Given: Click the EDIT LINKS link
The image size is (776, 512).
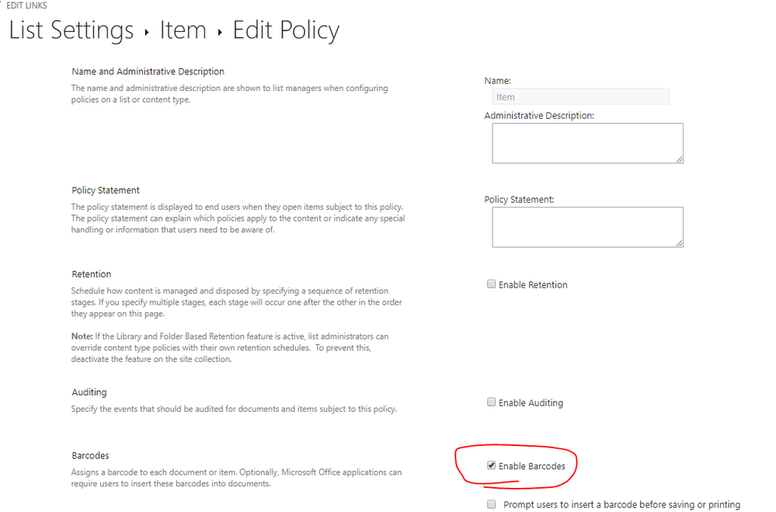Looking at the screenshot, I should (27, 5).
